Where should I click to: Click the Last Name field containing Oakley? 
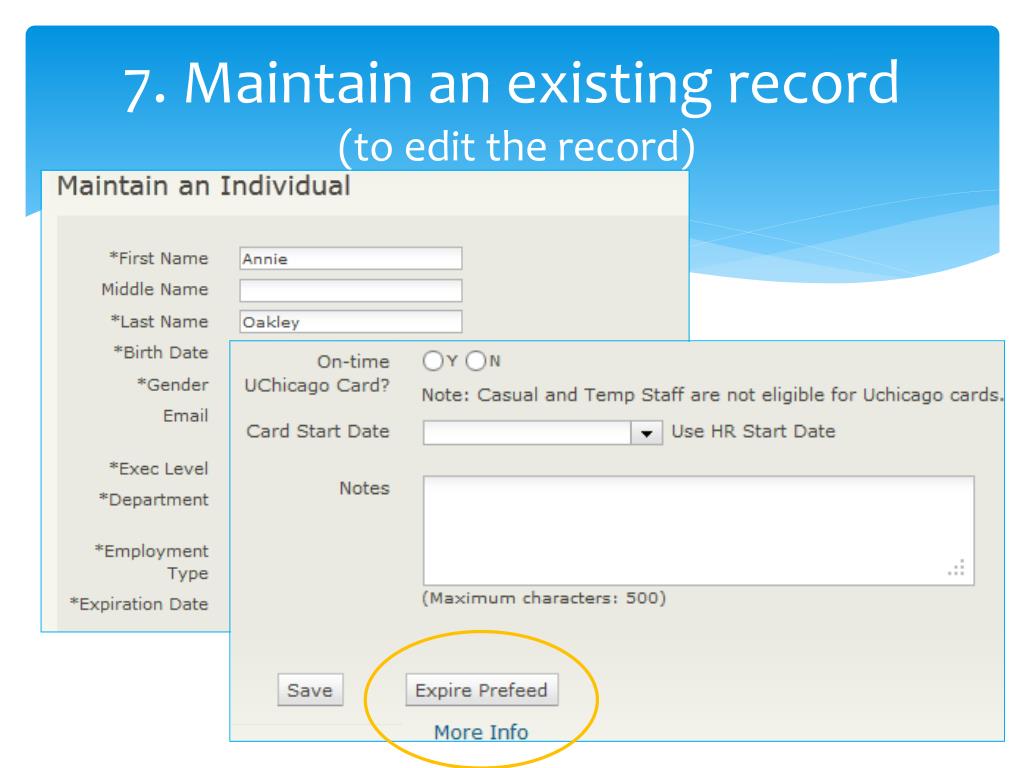tap(351, 322)
